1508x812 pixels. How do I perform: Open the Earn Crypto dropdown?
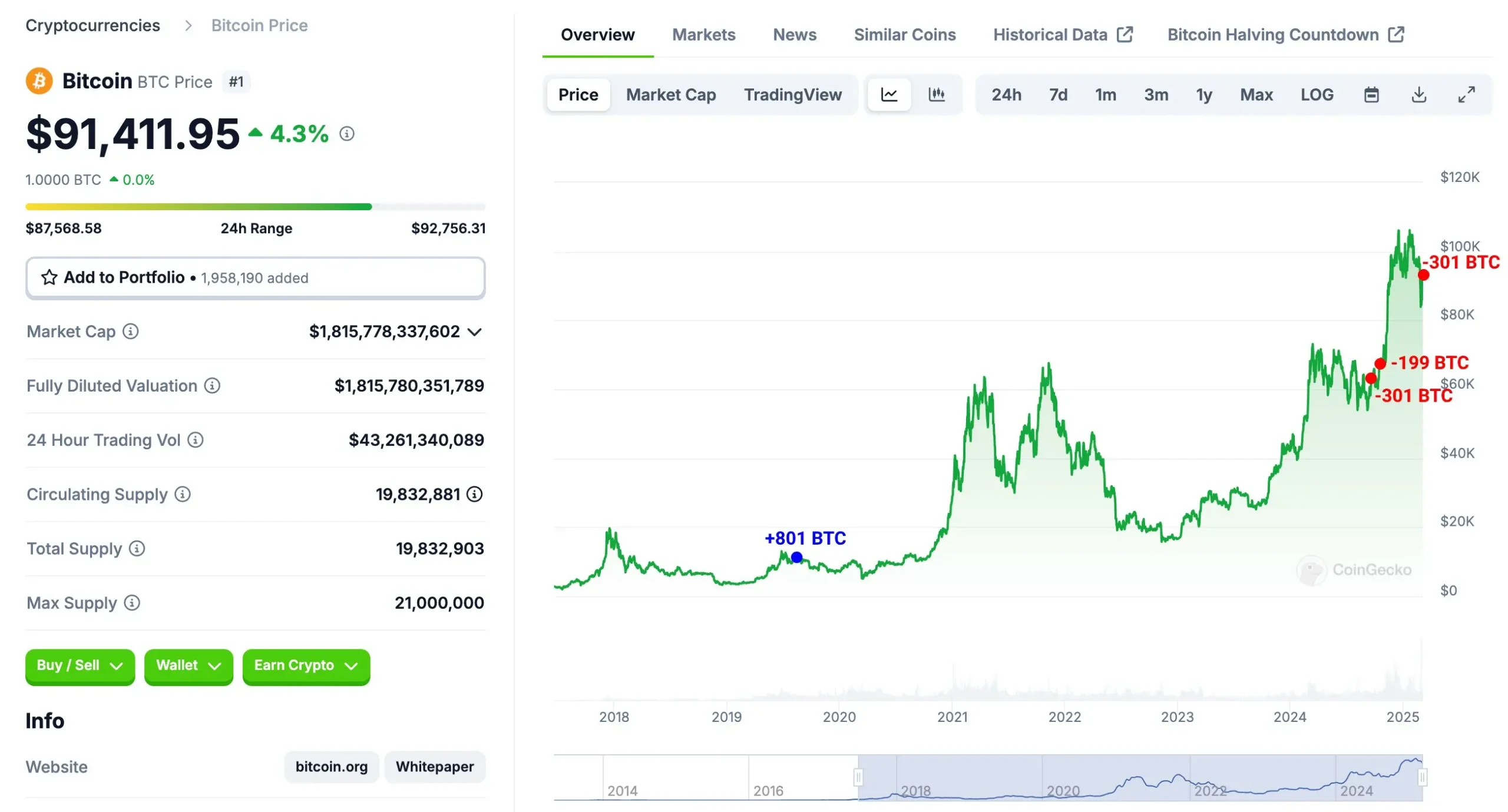[x=305, y=666]
